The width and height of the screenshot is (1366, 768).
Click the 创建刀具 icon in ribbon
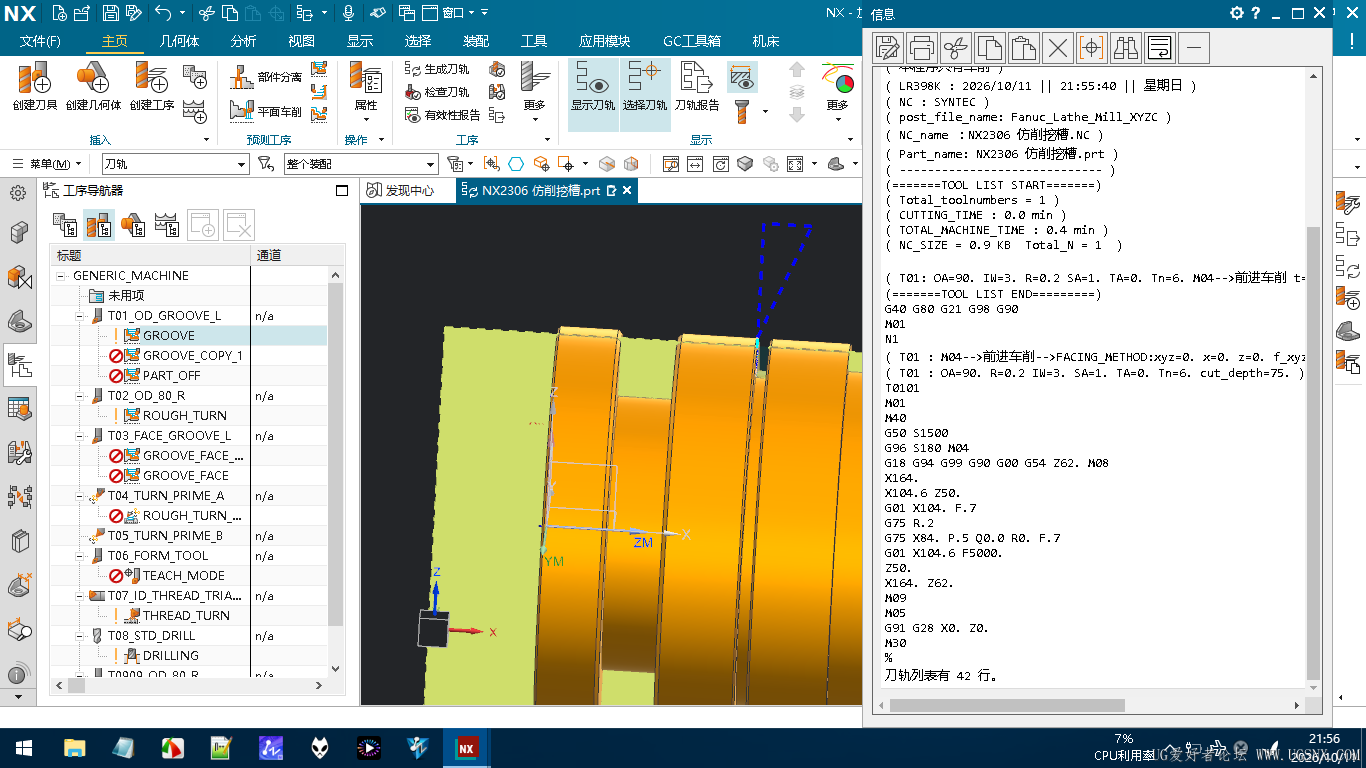point(34,86)
